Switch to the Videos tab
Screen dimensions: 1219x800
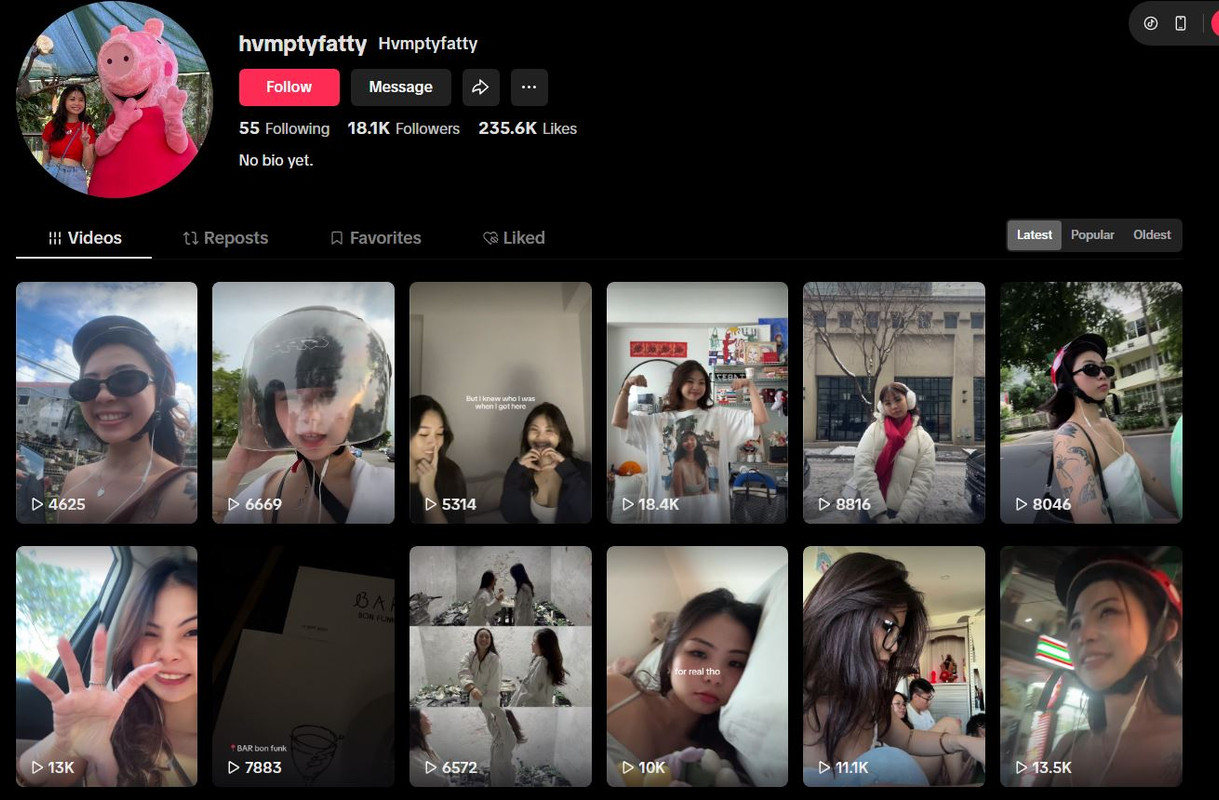click(x=84, y=238)
